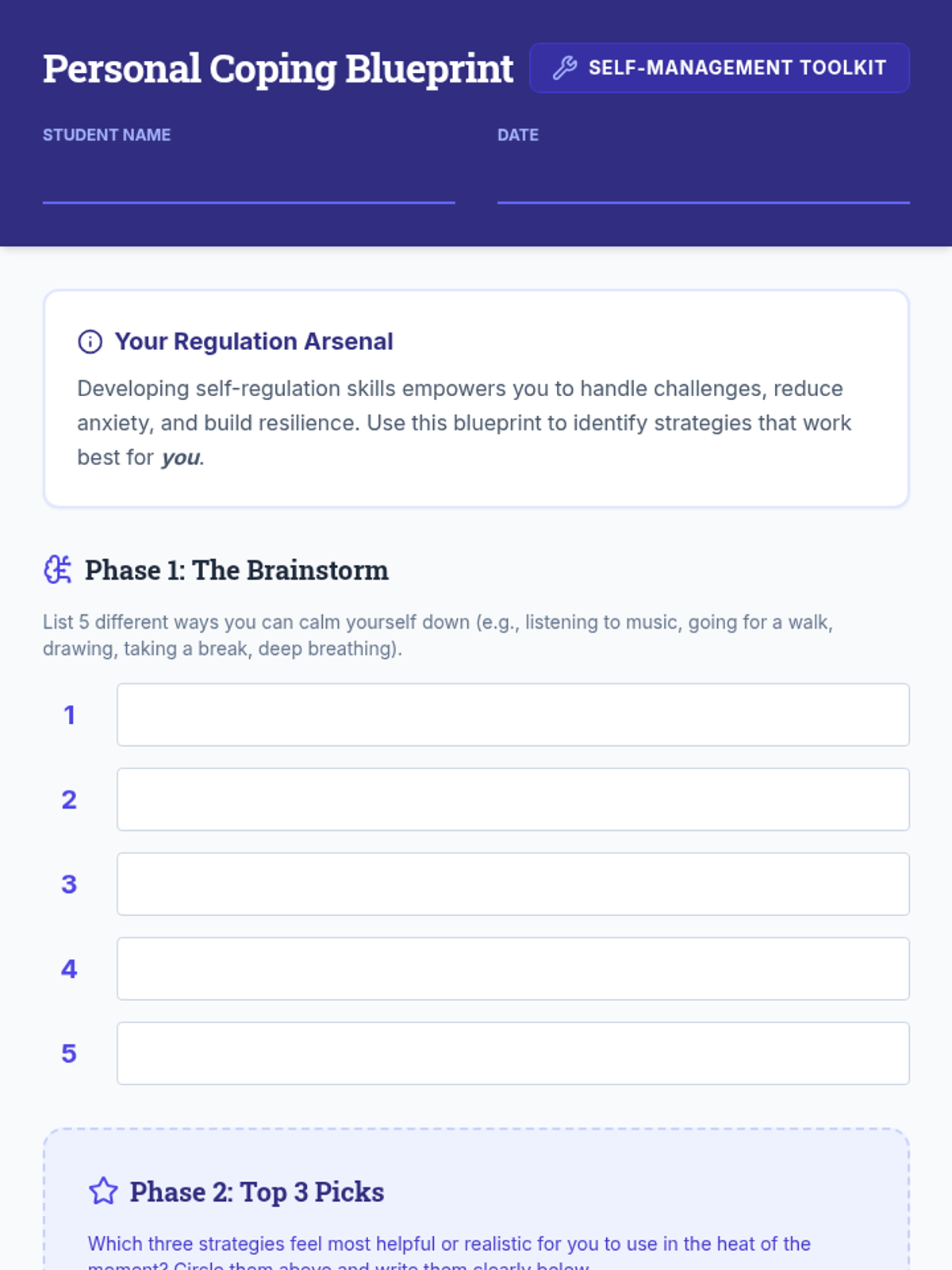Image resolution: width=952 pixels, height=1270 pixels.
Task: Click the Phase 2: Top 3 Picks heading
Action: (x=257, y=1192)
